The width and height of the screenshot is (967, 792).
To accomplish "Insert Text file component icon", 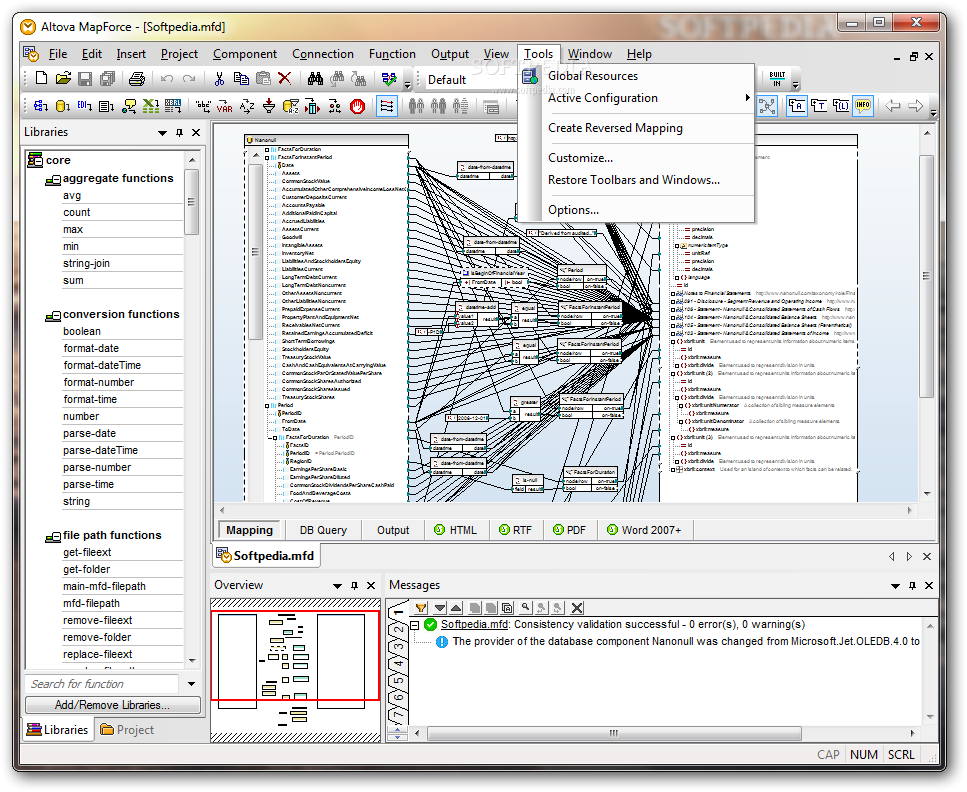I will [x=106, y=106].
